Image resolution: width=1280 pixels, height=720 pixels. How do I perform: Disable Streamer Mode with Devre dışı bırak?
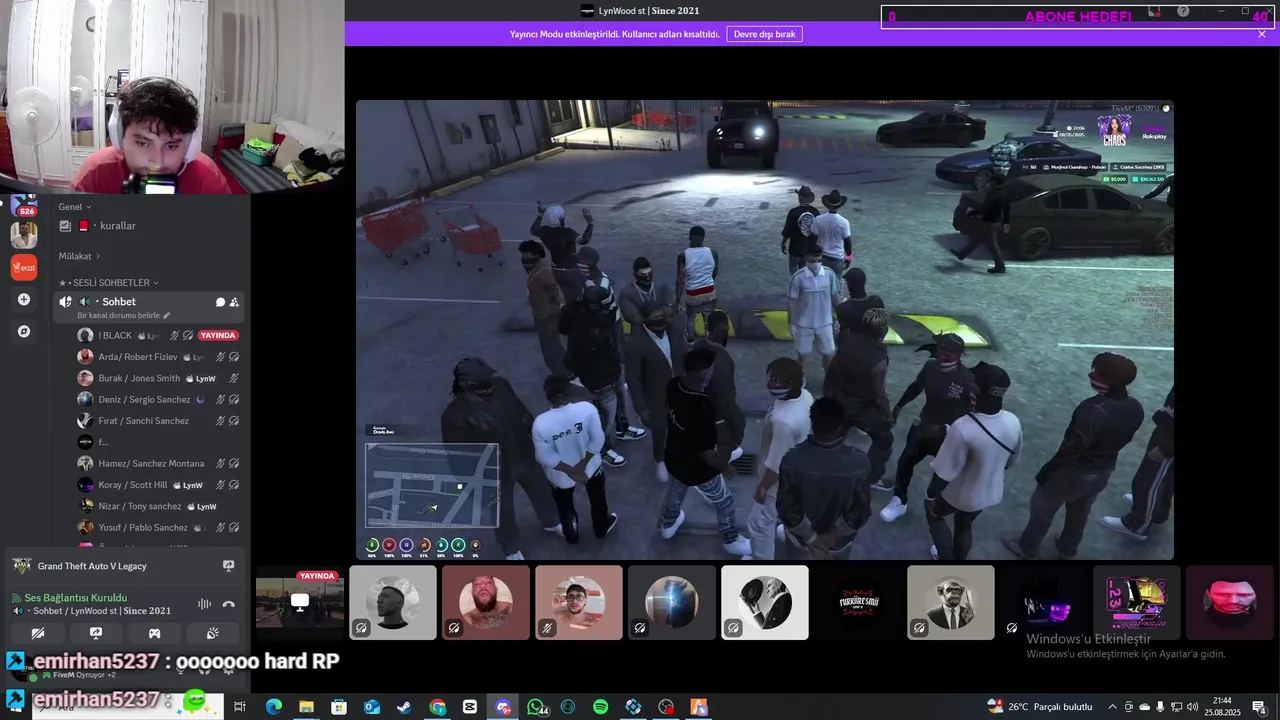tap(765, 34)
